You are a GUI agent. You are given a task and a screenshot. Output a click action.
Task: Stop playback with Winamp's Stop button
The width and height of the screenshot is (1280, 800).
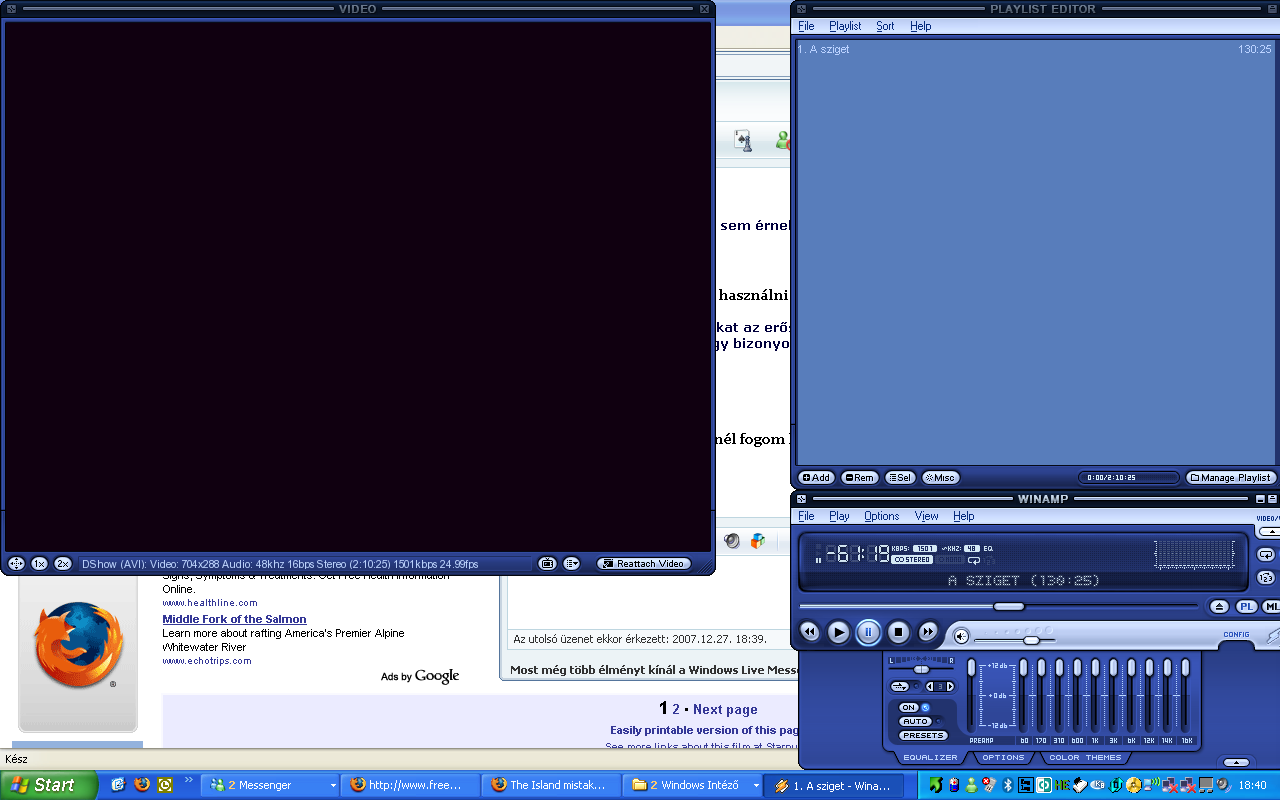[x=899, y=632]
